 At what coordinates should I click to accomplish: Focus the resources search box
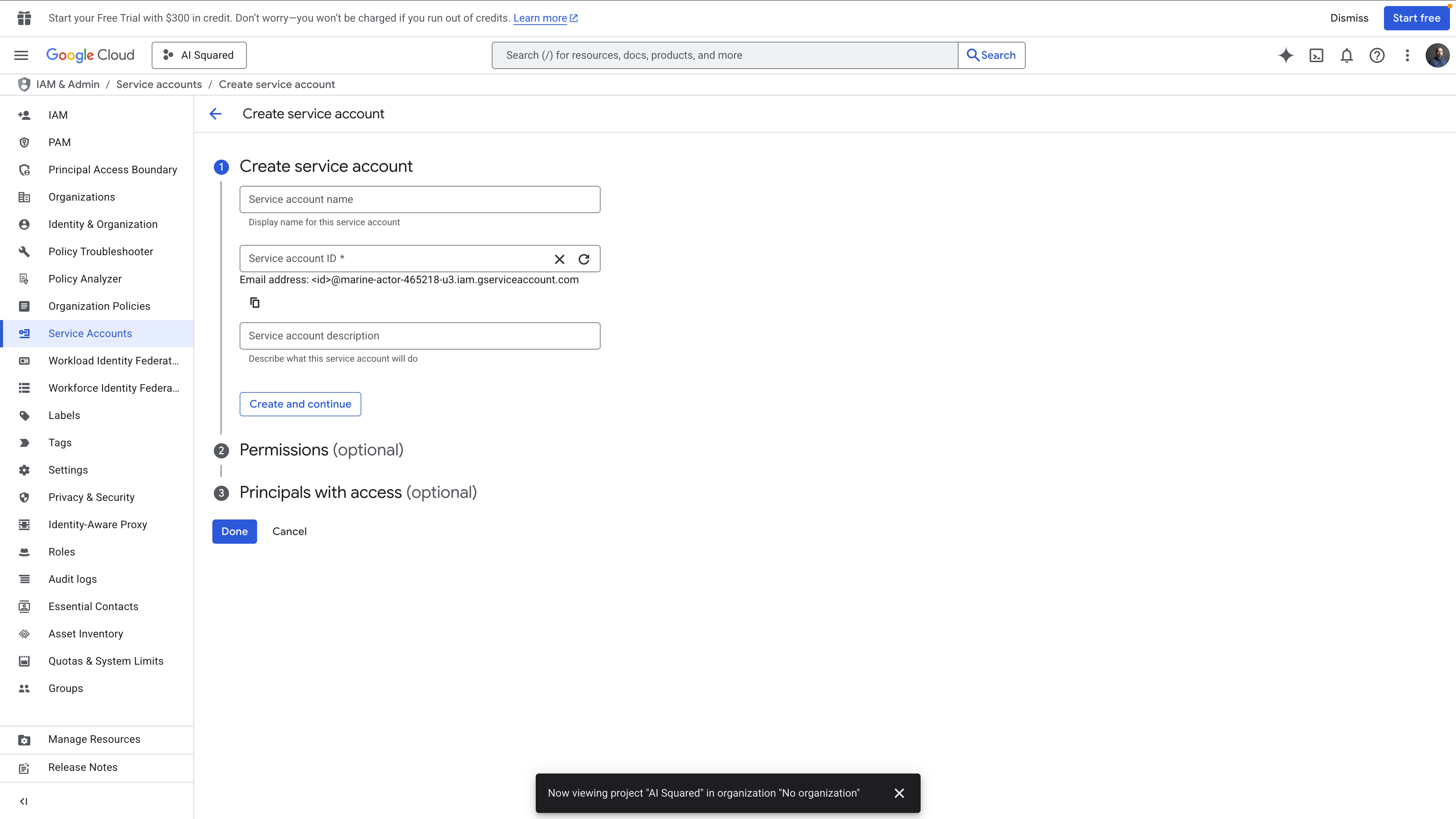pyautogui.click(x=725, y=55)
